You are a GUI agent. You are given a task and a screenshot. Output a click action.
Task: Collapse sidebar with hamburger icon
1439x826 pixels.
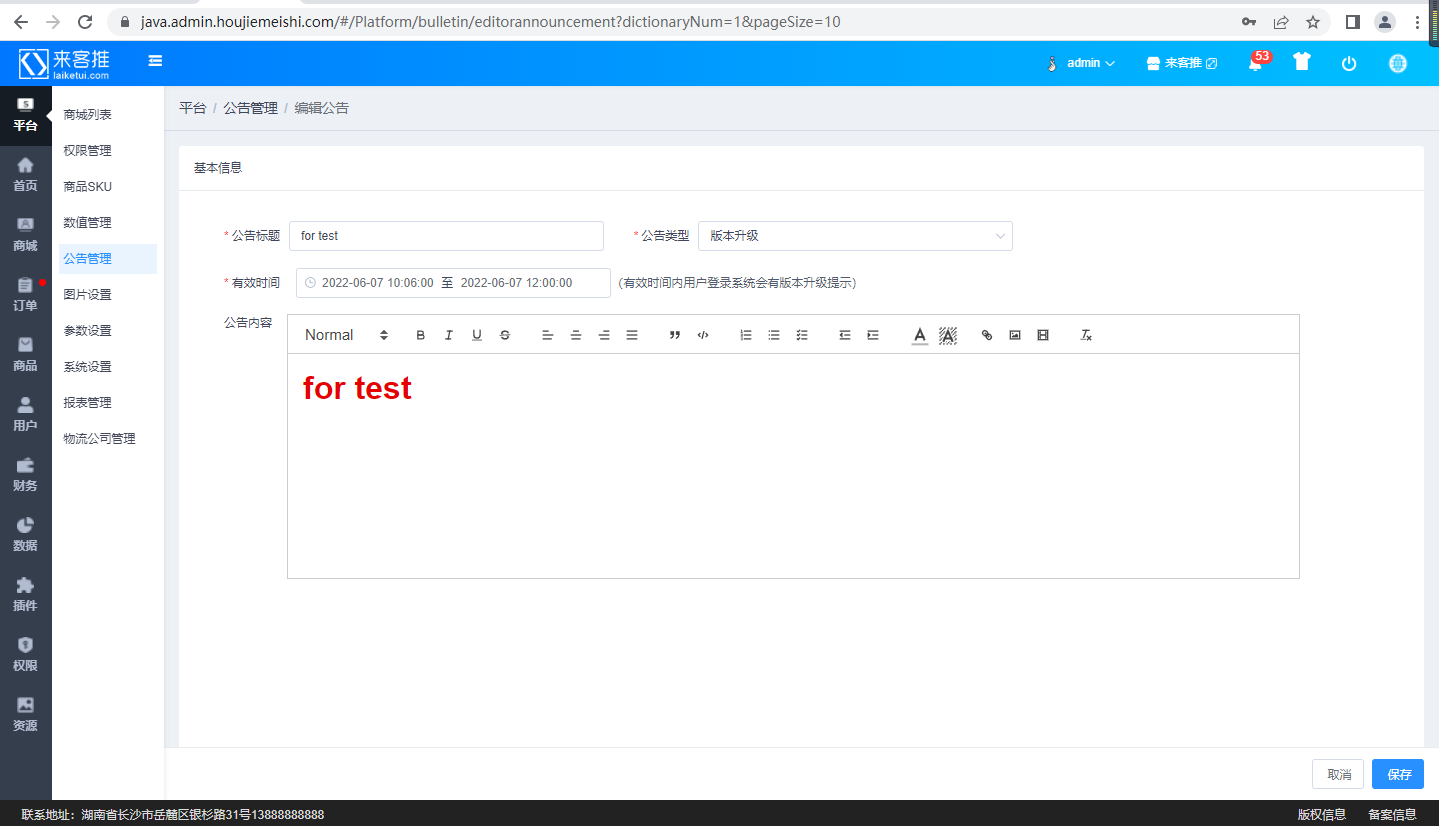pos(155,61)
